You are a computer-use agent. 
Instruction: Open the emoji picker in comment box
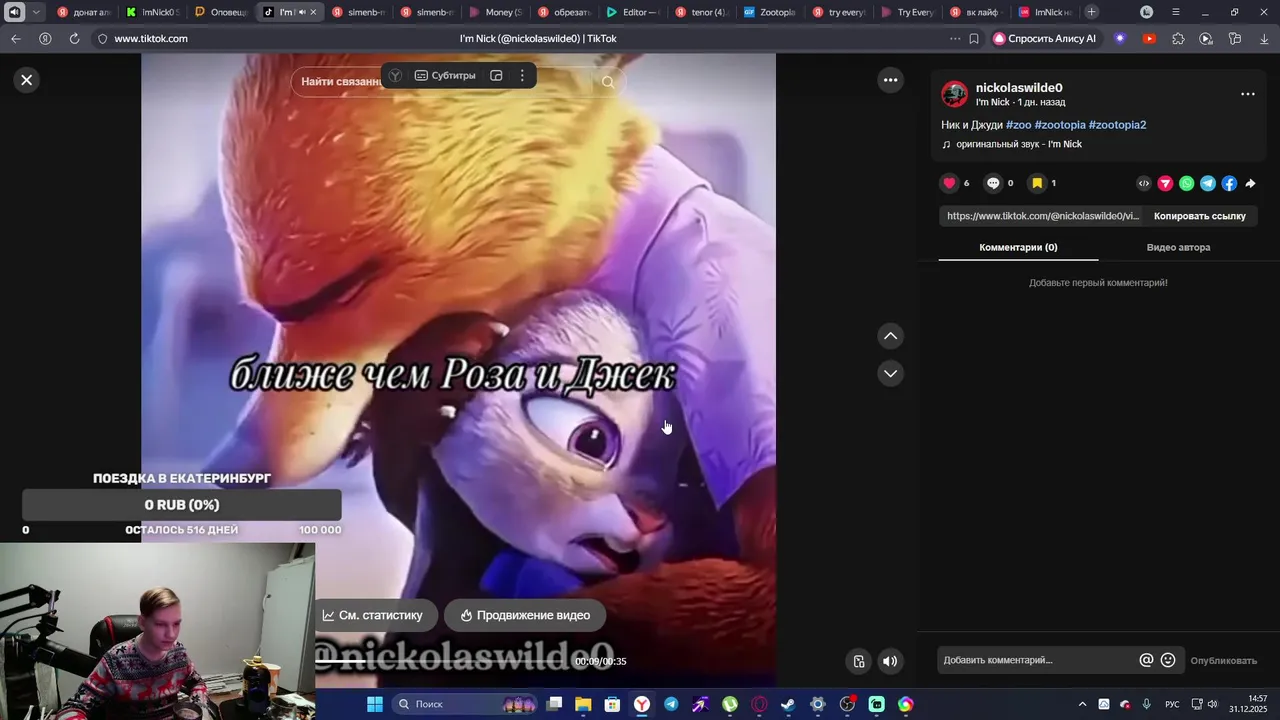[x=1168, y=660]
